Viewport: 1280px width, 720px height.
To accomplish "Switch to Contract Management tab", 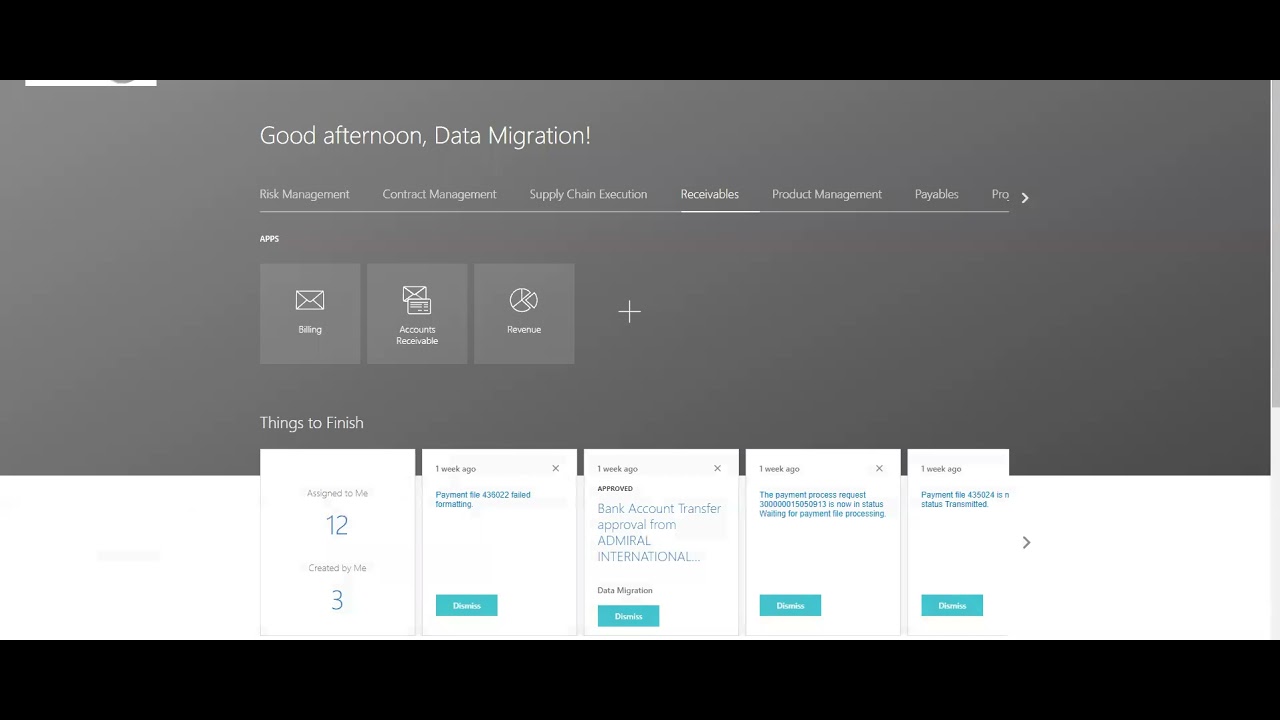I will point(439,194).
